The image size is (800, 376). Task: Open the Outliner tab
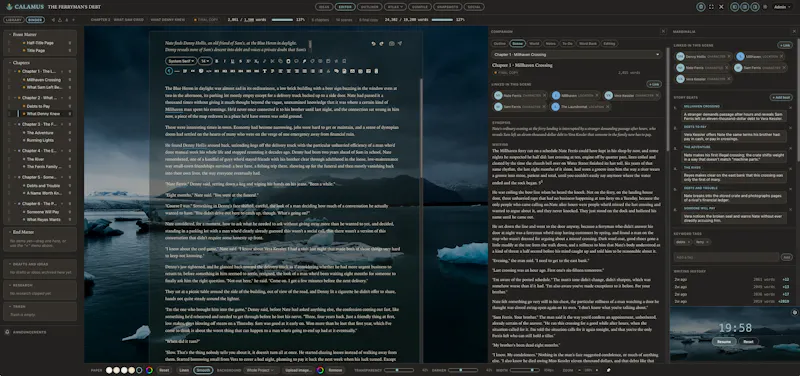click(369, 7)
